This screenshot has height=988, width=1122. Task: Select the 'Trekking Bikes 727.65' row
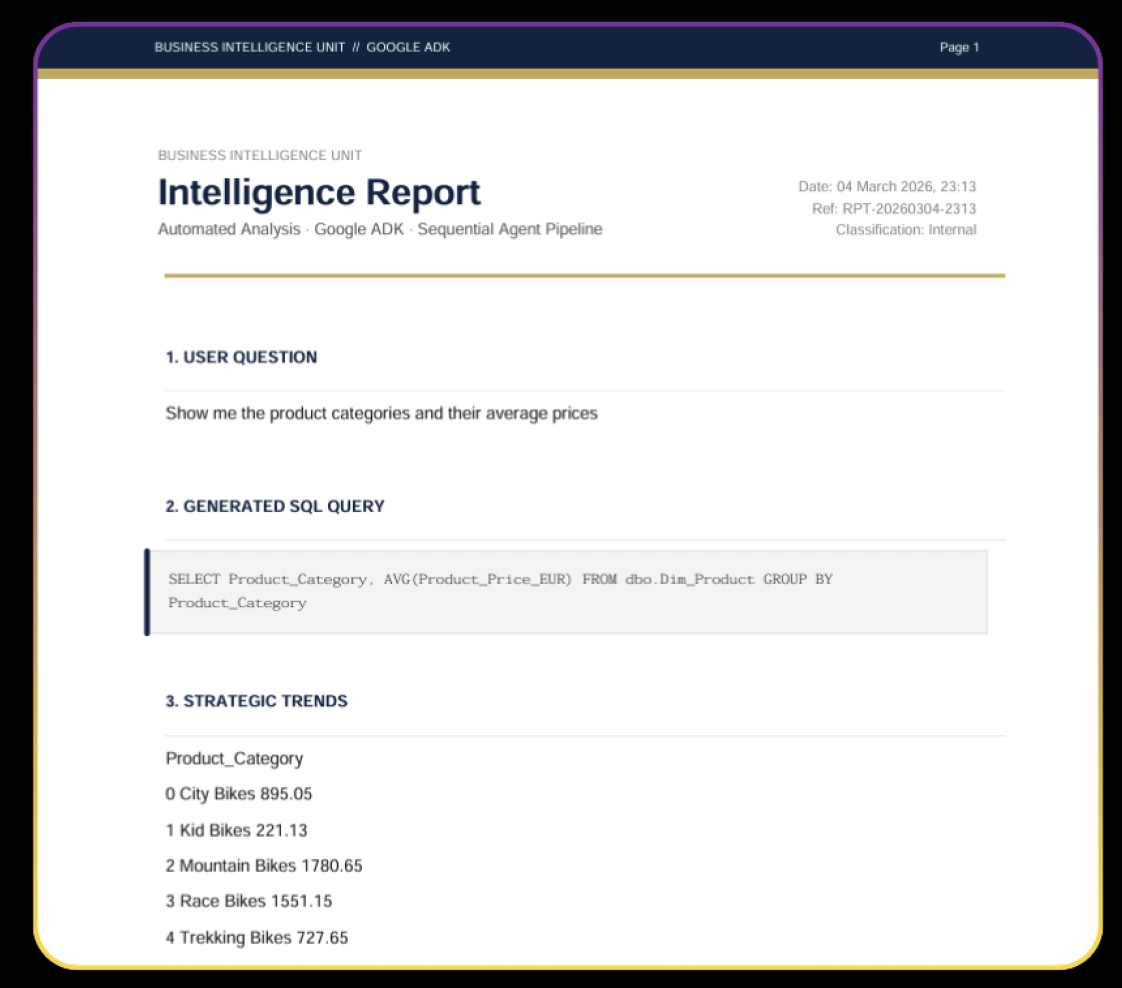tap(257, 937)
